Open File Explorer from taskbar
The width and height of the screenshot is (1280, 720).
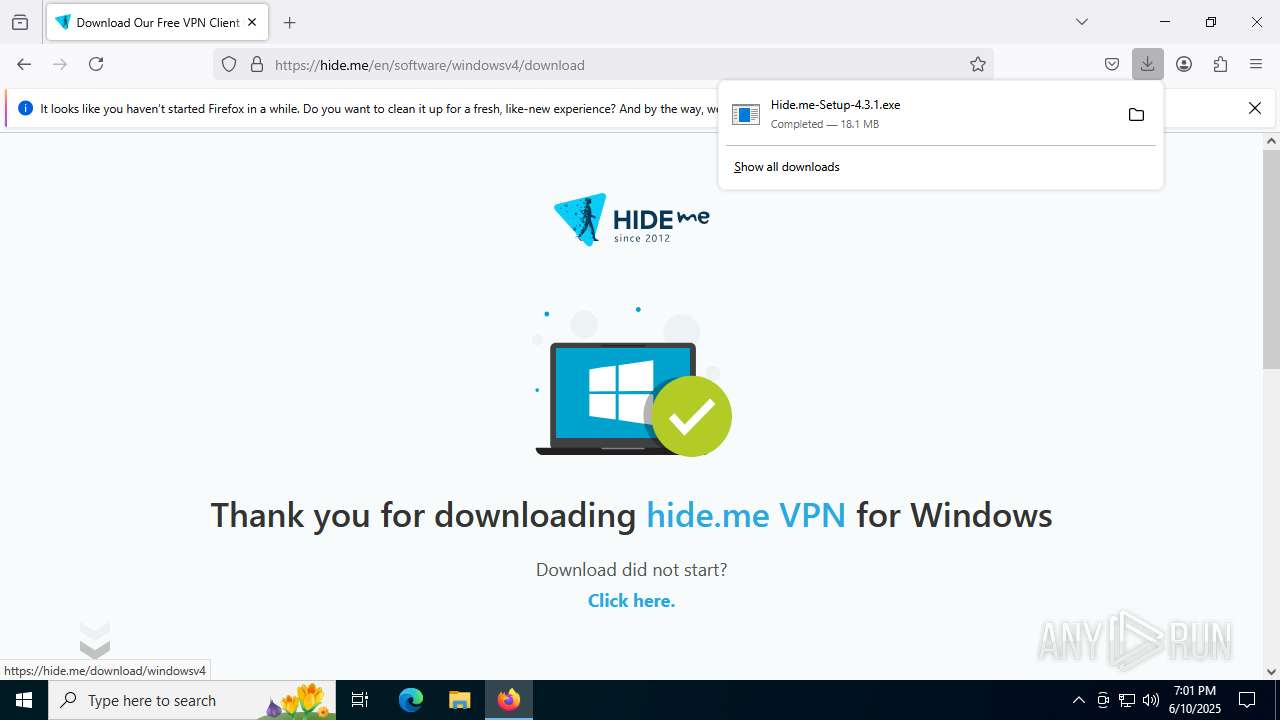459,700
